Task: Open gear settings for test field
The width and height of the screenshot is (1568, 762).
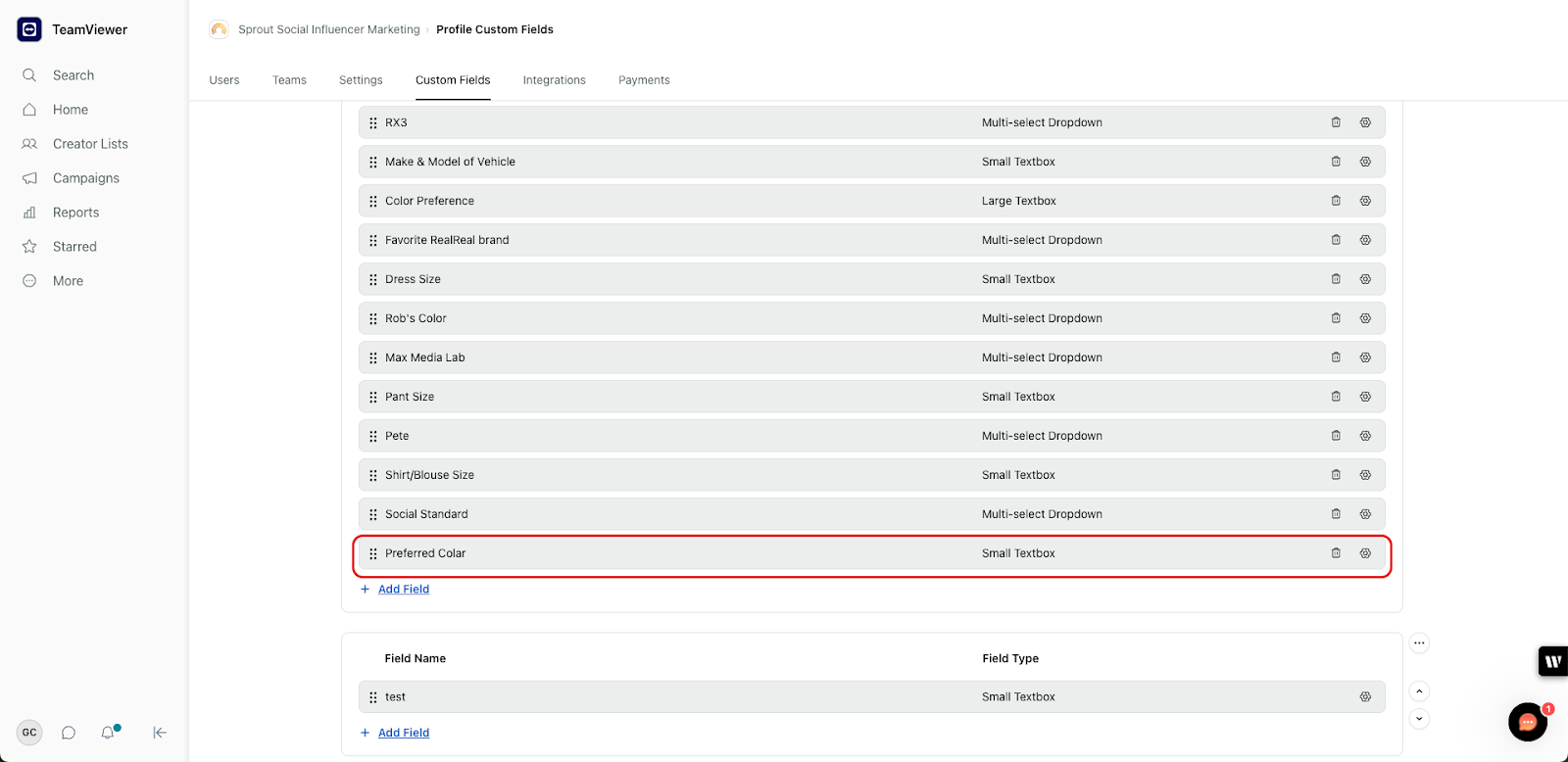Action: click(1365, 697)
